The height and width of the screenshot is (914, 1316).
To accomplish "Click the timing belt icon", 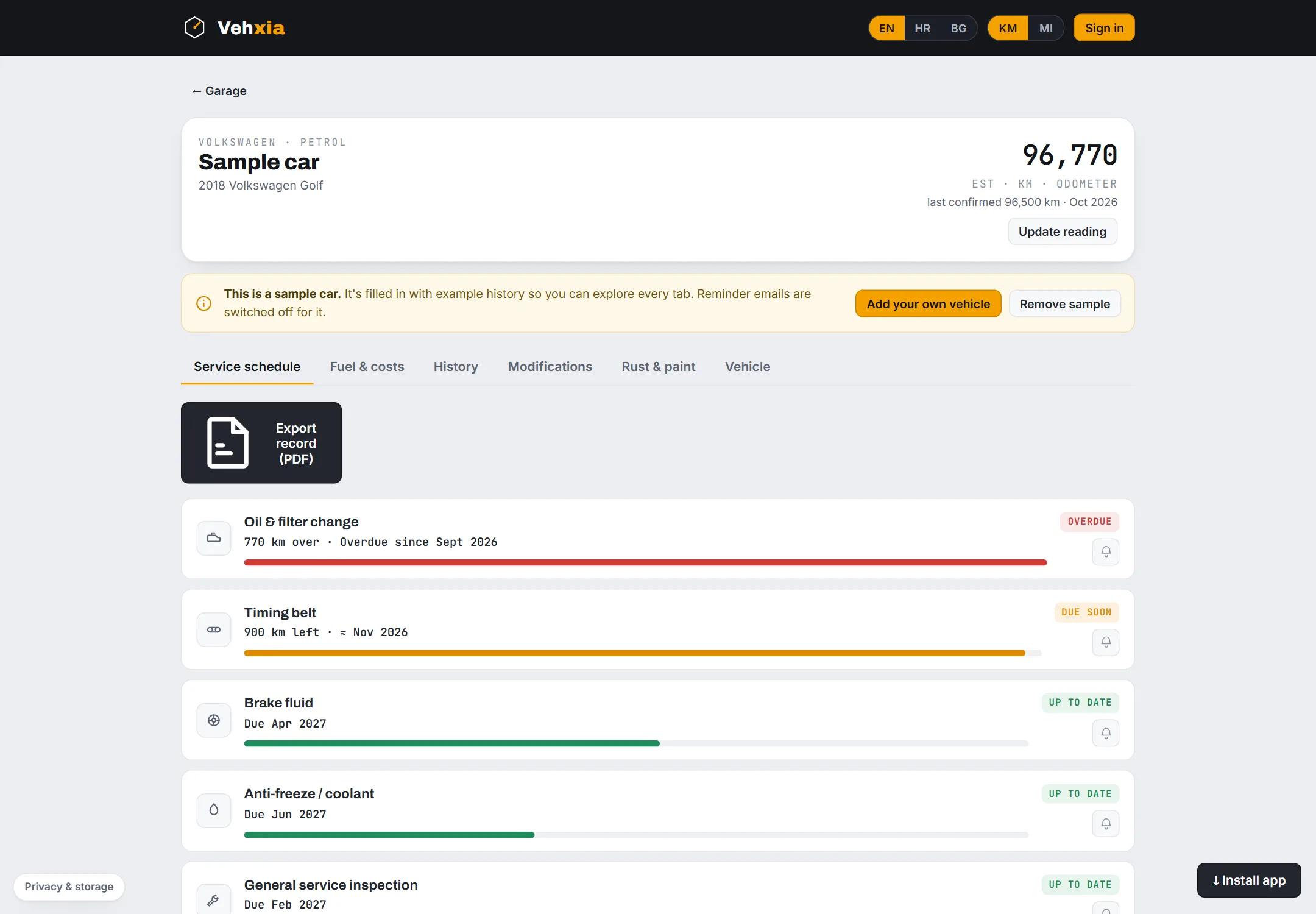I will 214,629.
